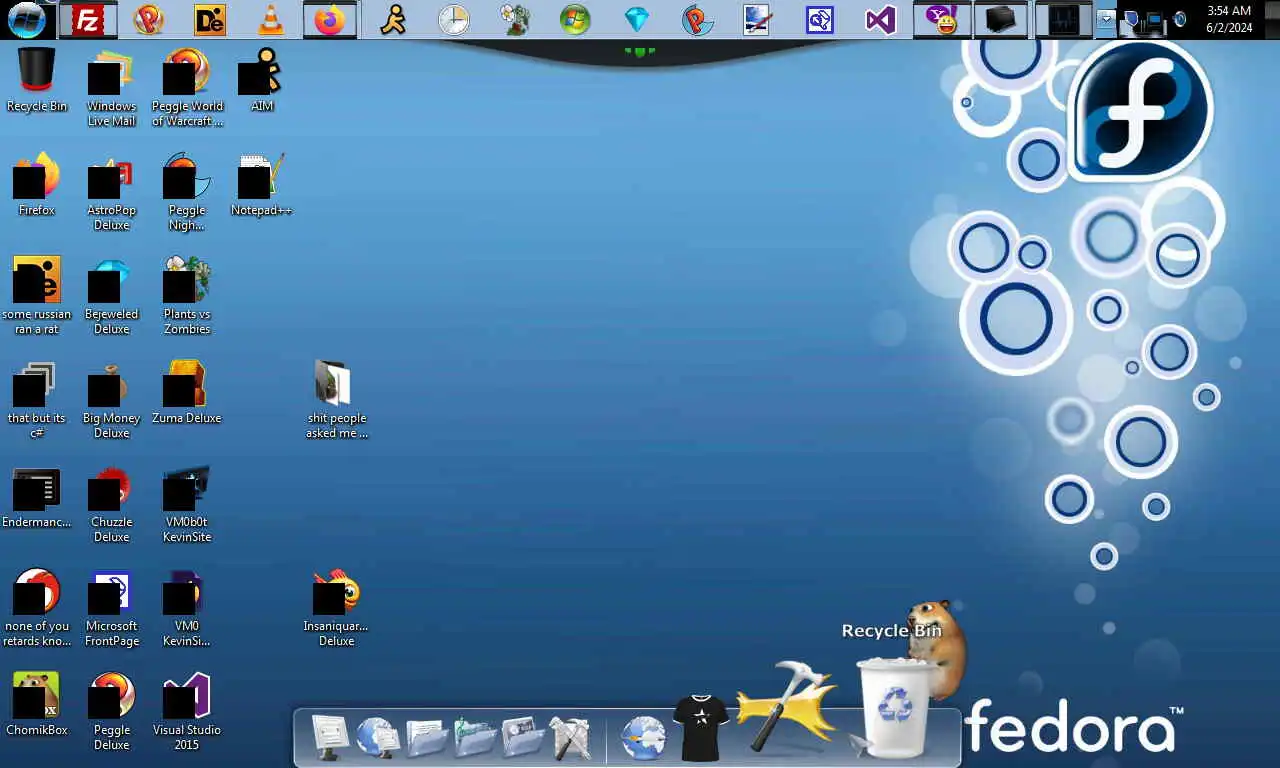
Task: Open the computer monitor dock icon
Action: [330, 738]
